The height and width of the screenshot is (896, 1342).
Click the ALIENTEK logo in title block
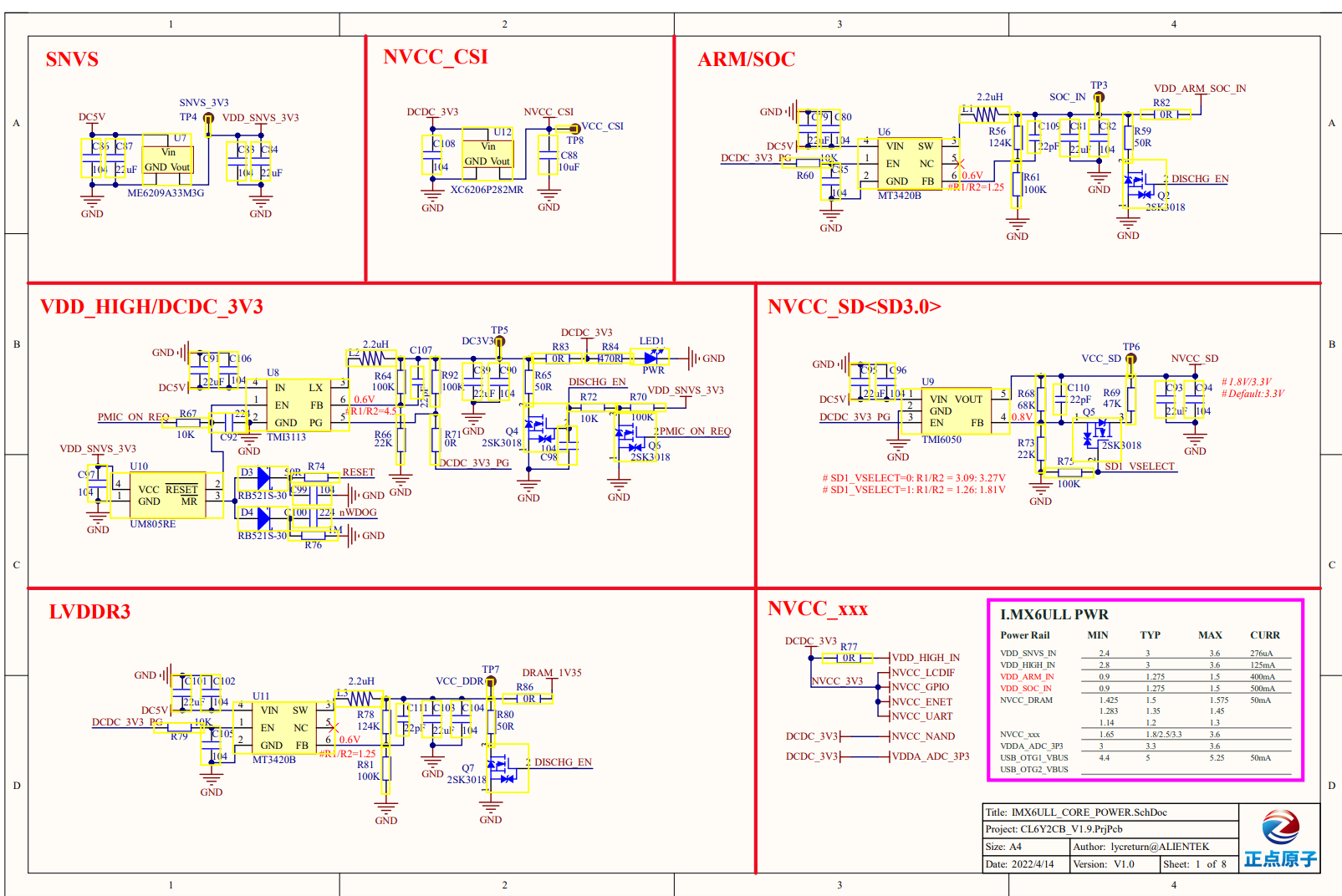click(1279, 837)
